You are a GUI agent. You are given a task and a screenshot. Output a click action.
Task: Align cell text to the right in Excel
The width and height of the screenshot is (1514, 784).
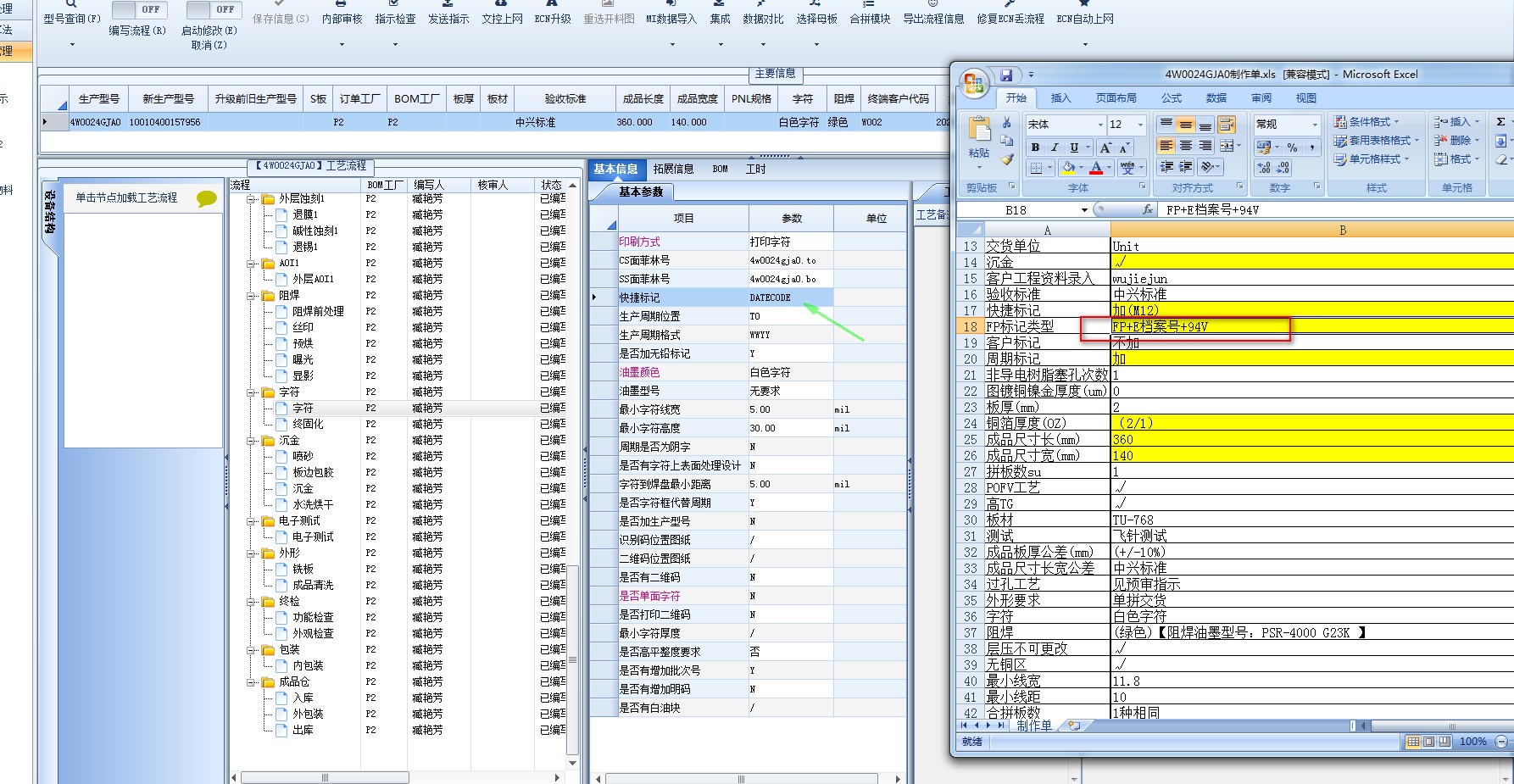click(1205, 146)
